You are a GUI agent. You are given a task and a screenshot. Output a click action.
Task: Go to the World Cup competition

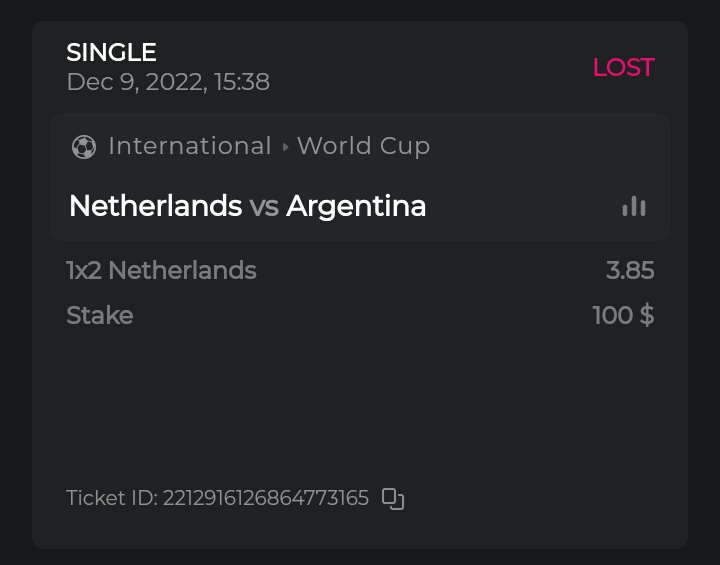pyautogui.click(x=363, y=146)
